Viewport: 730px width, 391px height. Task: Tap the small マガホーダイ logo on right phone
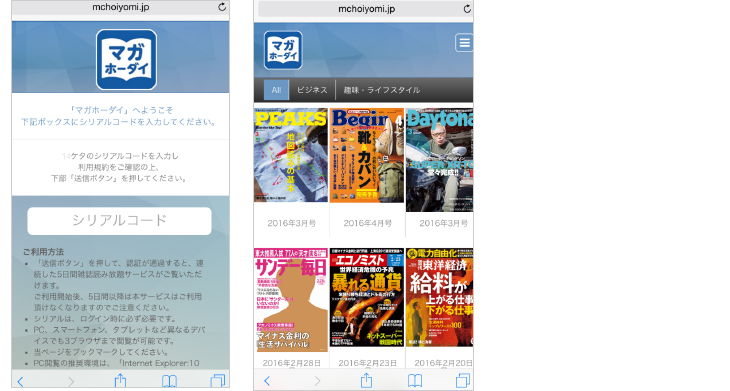283,50
